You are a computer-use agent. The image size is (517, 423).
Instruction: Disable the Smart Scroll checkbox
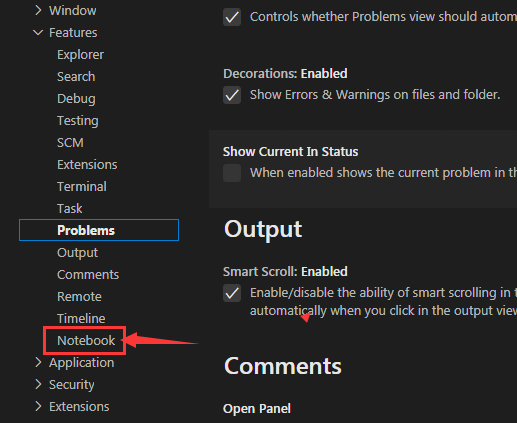(232, 293)
